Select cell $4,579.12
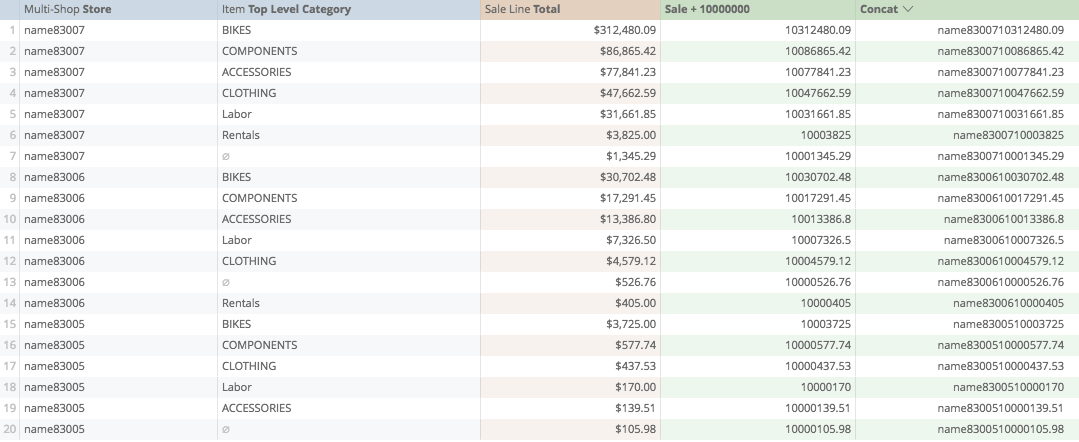The height and width of the screenshot is (442, 1079). coord(570,261)
